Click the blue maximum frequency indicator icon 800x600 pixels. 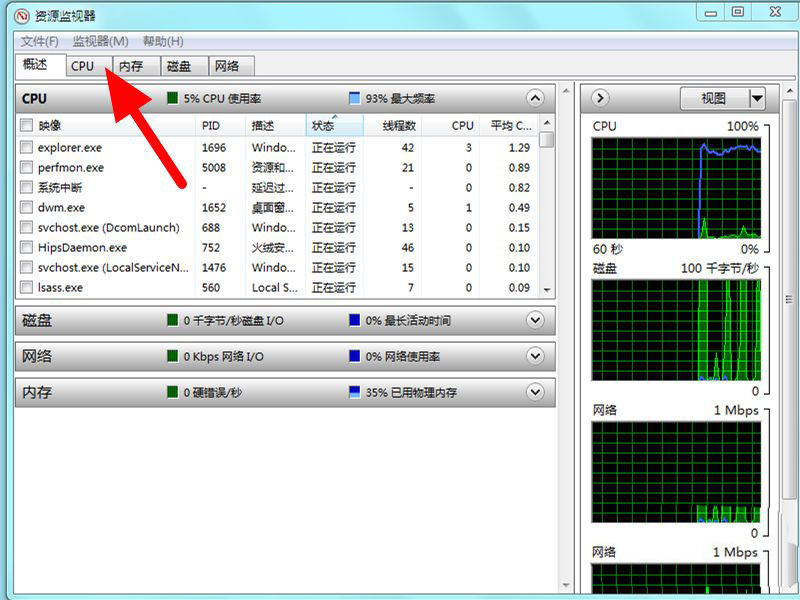coord(354,99)
